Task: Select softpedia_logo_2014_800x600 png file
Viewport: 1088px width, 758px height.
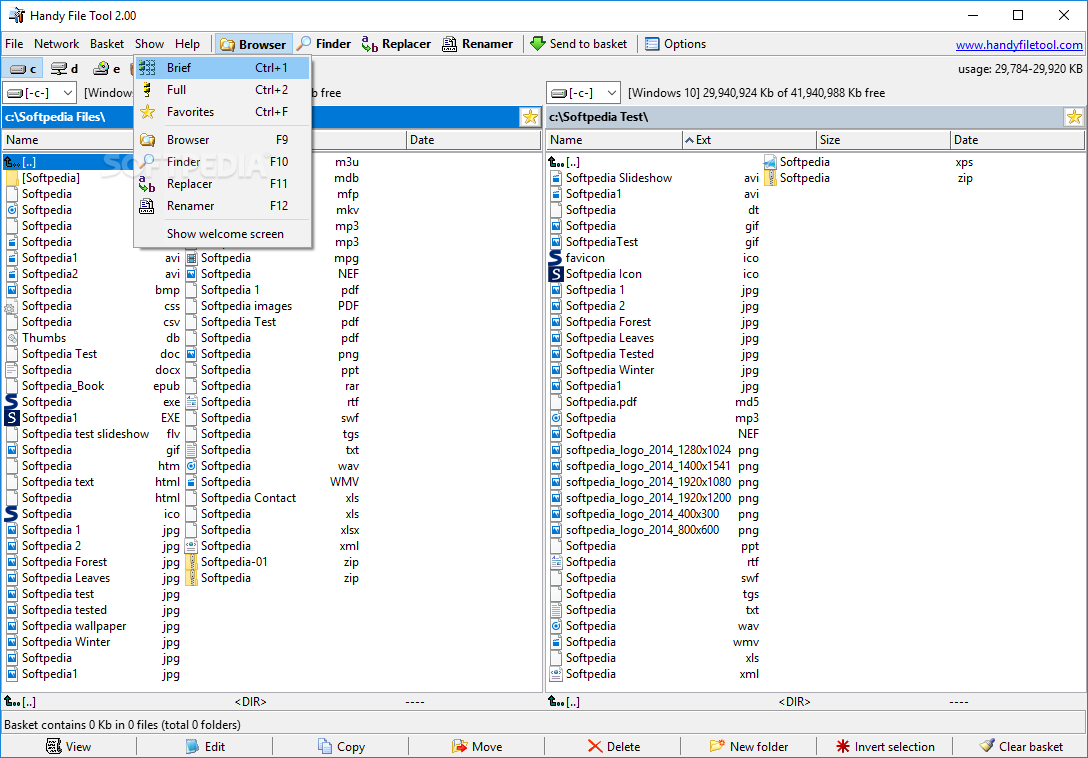Action: click(654, 530)
